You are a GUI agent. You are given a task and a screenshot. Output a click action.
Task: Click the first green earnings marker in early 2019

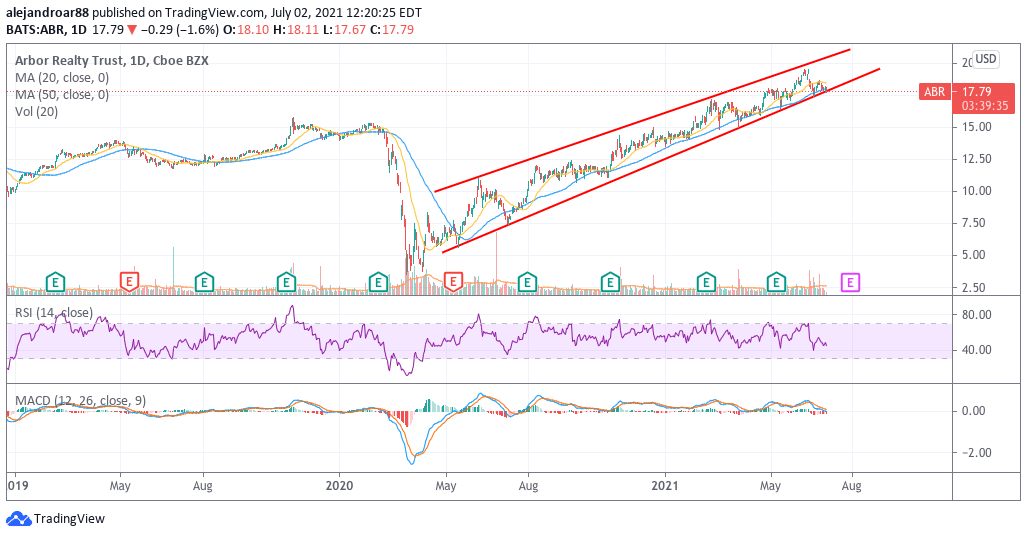pyautogui.click(x=55, y=282)
